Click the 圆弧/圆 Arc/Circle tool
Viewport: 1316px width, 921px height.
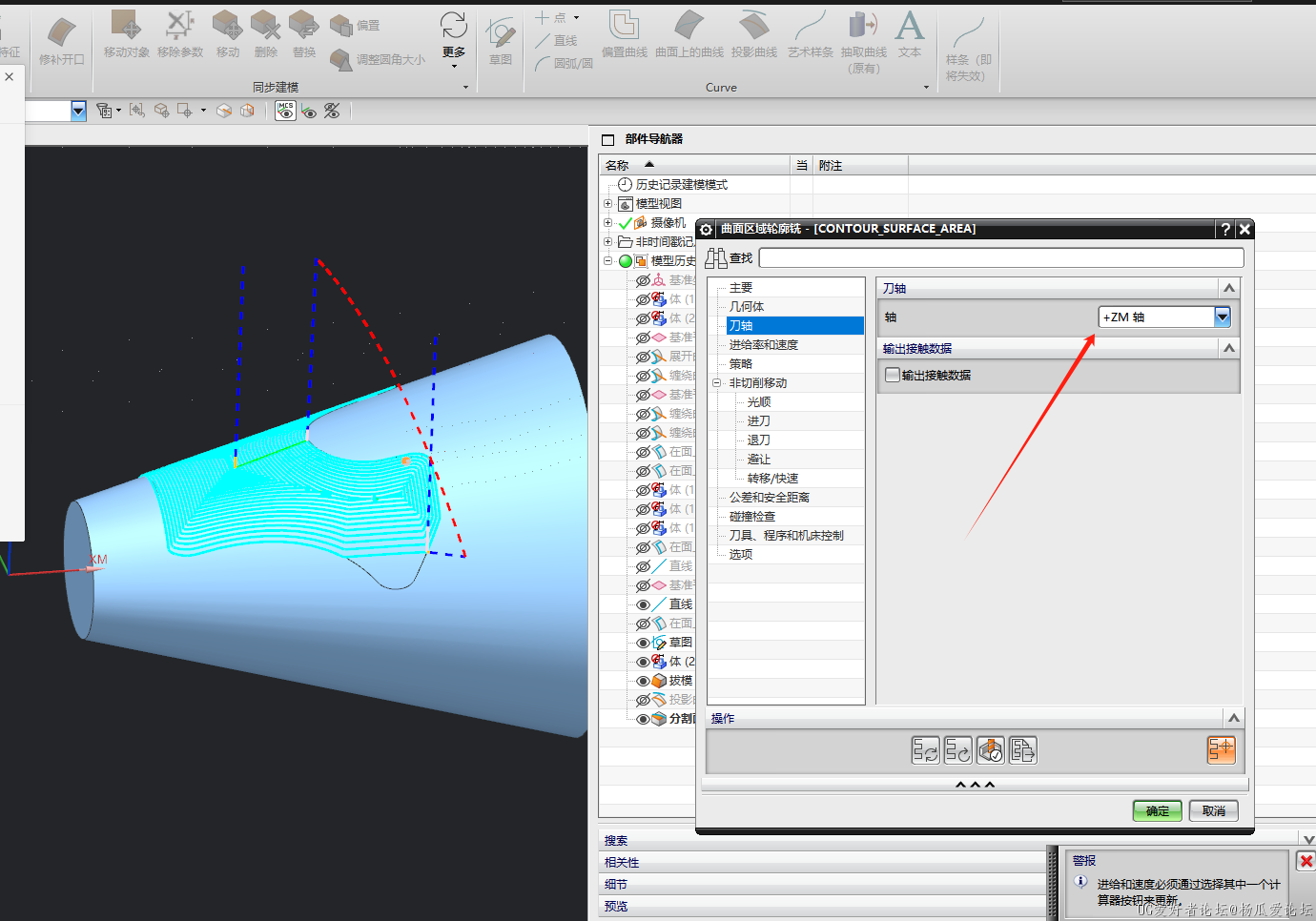564,63
